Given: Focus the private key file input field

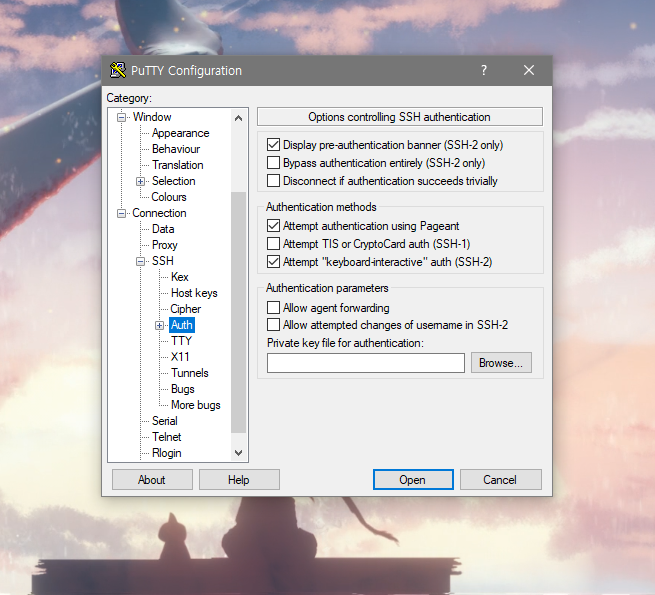Looking at the screenshot, I should [366, 363].
